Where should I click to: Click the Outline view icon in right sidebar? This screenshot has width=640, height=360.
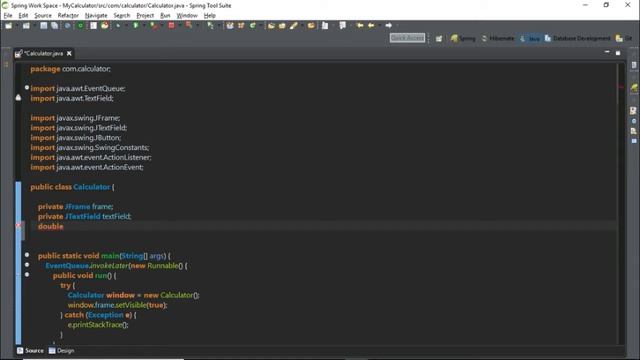[x=633, y=111]
